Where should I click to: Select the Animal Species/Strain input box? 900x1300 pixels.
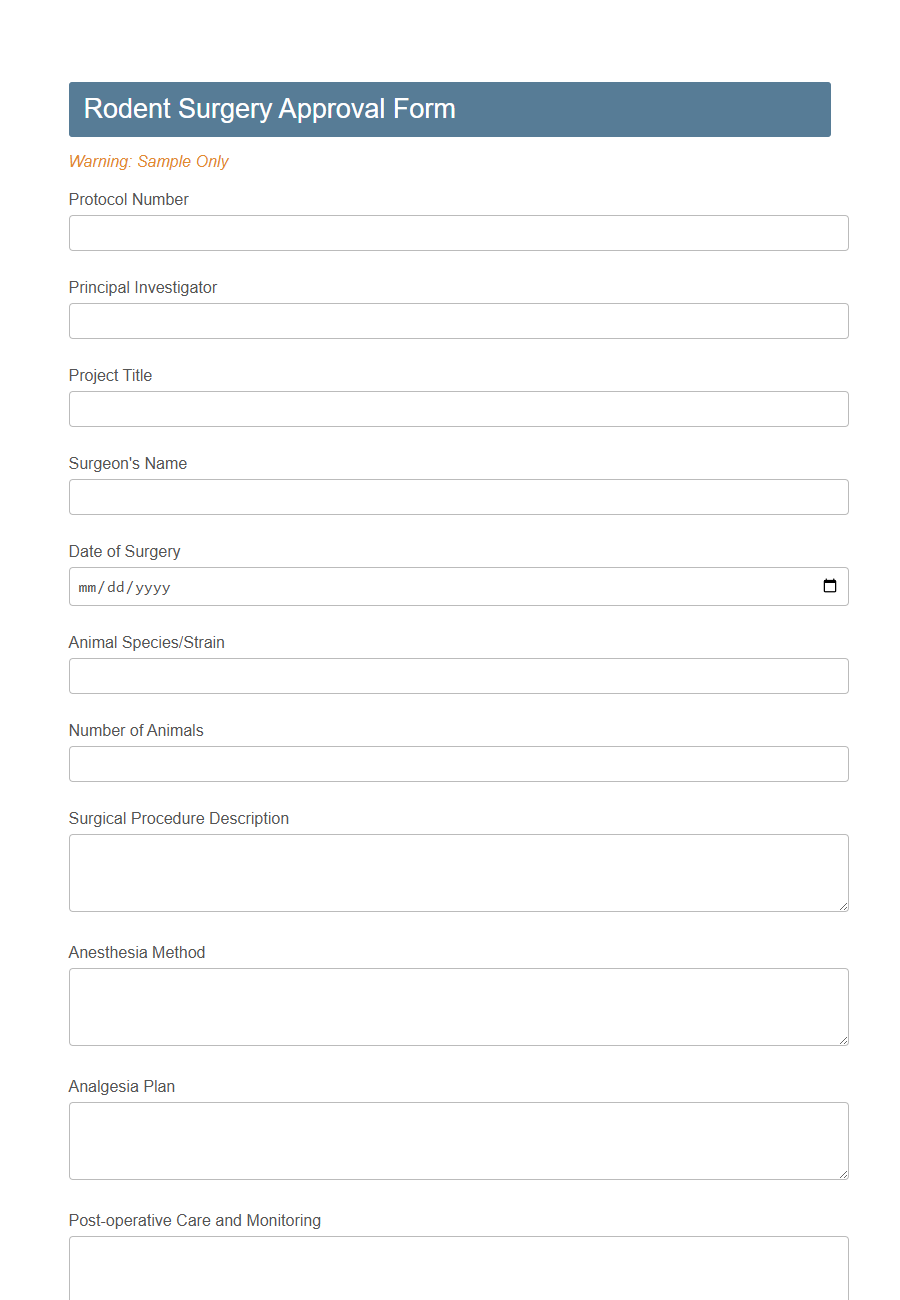coord(458,675)
